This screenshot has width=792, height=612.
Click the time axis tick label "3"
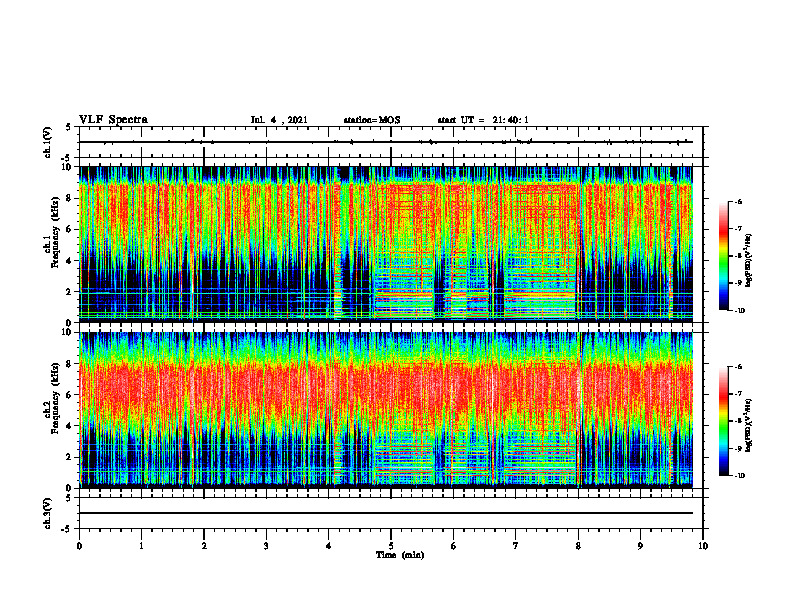266,546
